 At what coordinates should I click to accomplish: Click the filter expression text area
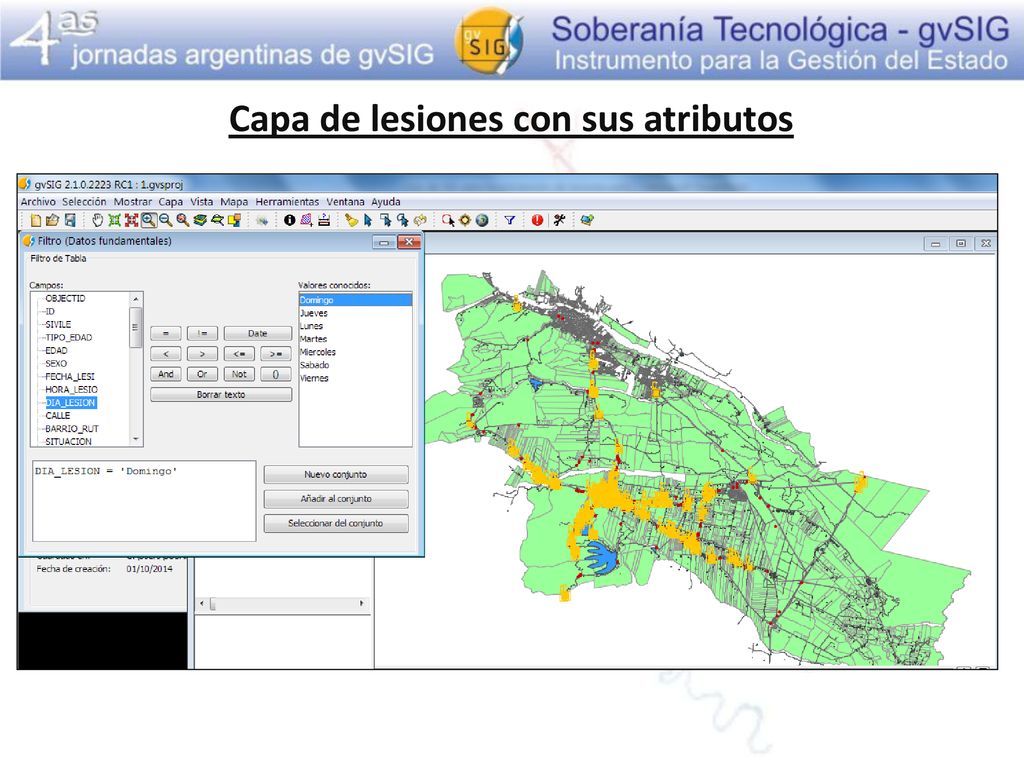[x=144, y=501]
